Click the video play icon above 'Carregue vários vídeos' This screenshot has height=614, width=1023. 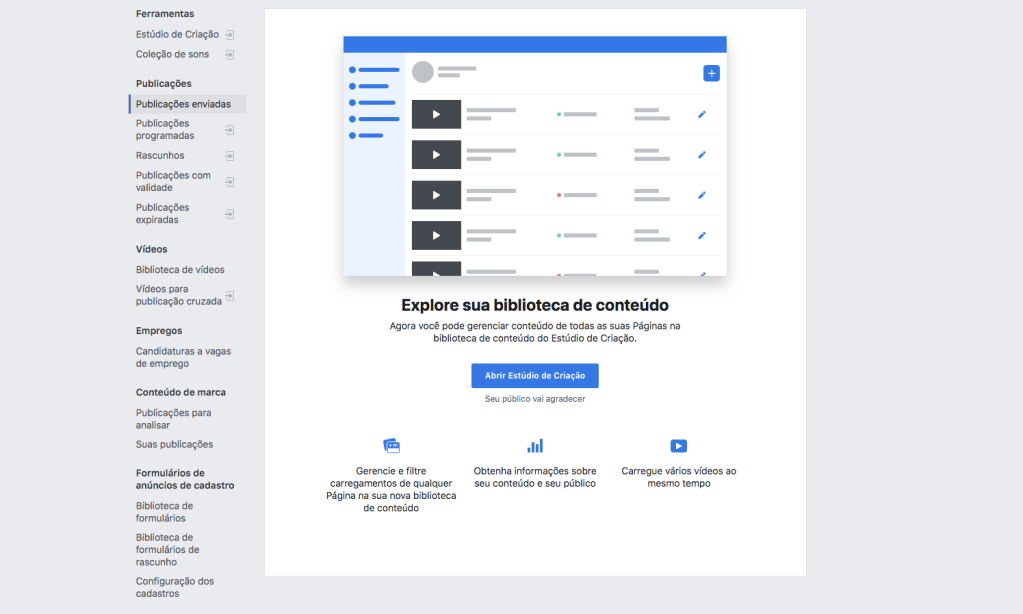point(679,446)
